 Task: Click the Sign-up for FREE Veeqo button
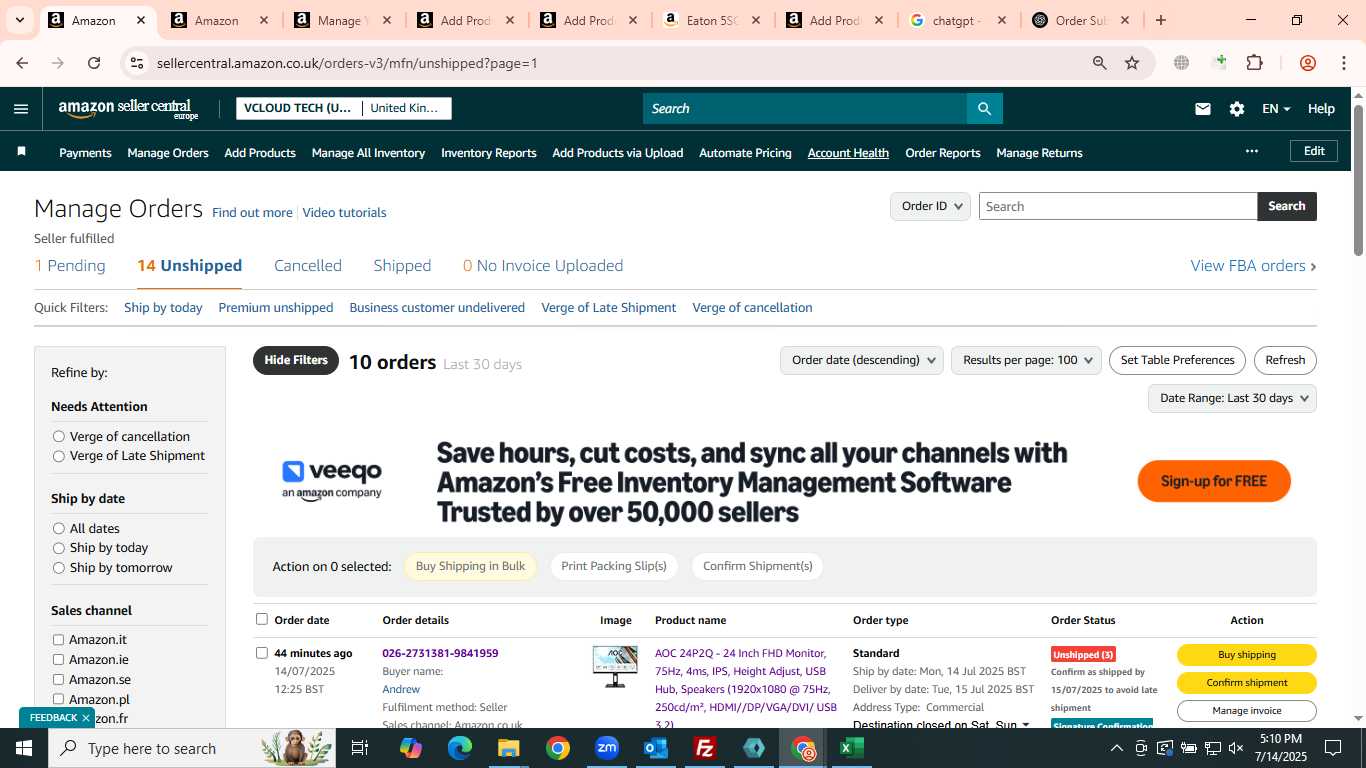tap(1214, 481)
